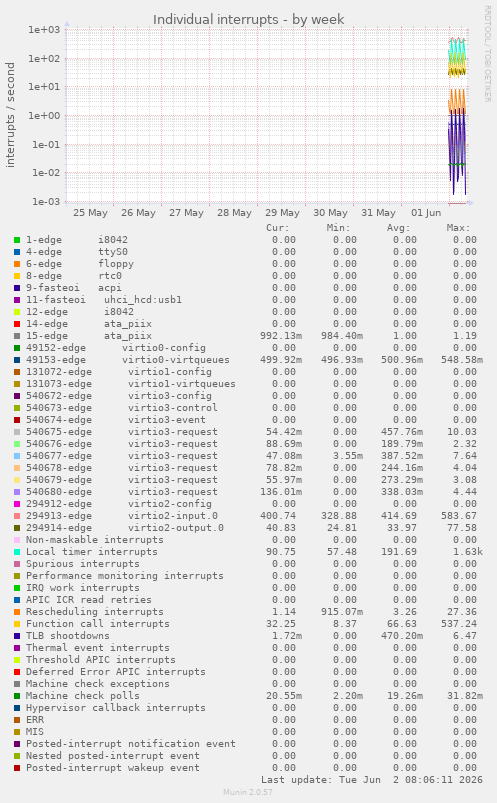The width and height of the screenshot is (497, 803).
Task: Click the 'Munin 2.0.57' footer text
Action: click(x=248, y=792)
